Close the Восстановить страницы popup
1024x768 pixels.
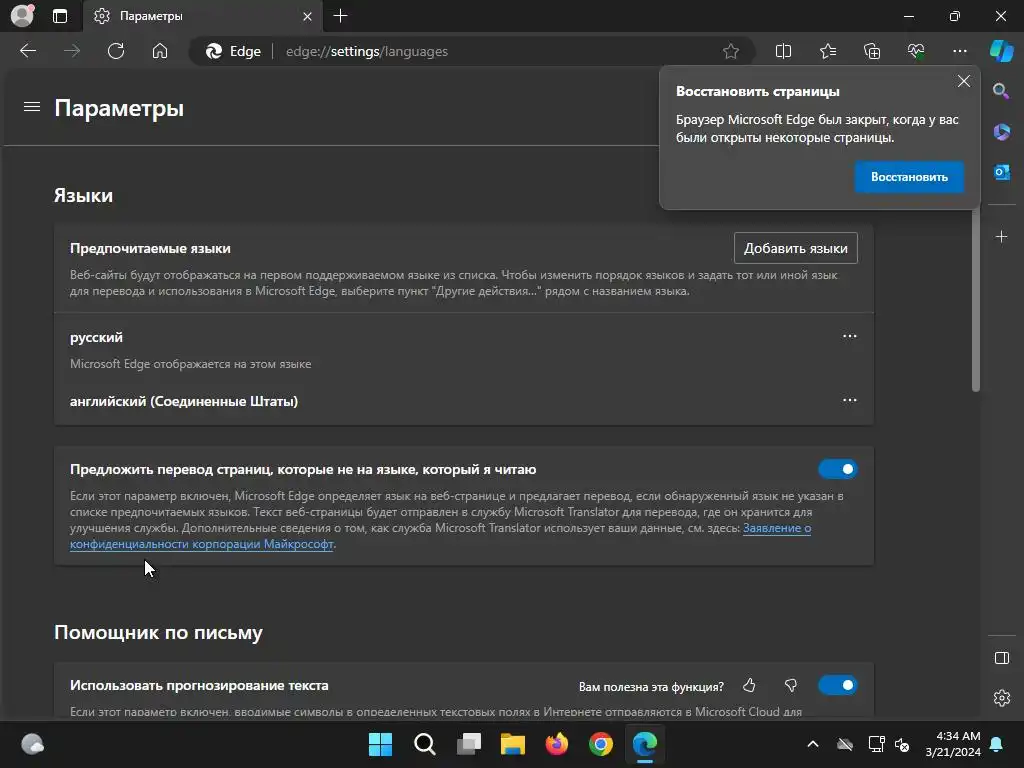963,81
